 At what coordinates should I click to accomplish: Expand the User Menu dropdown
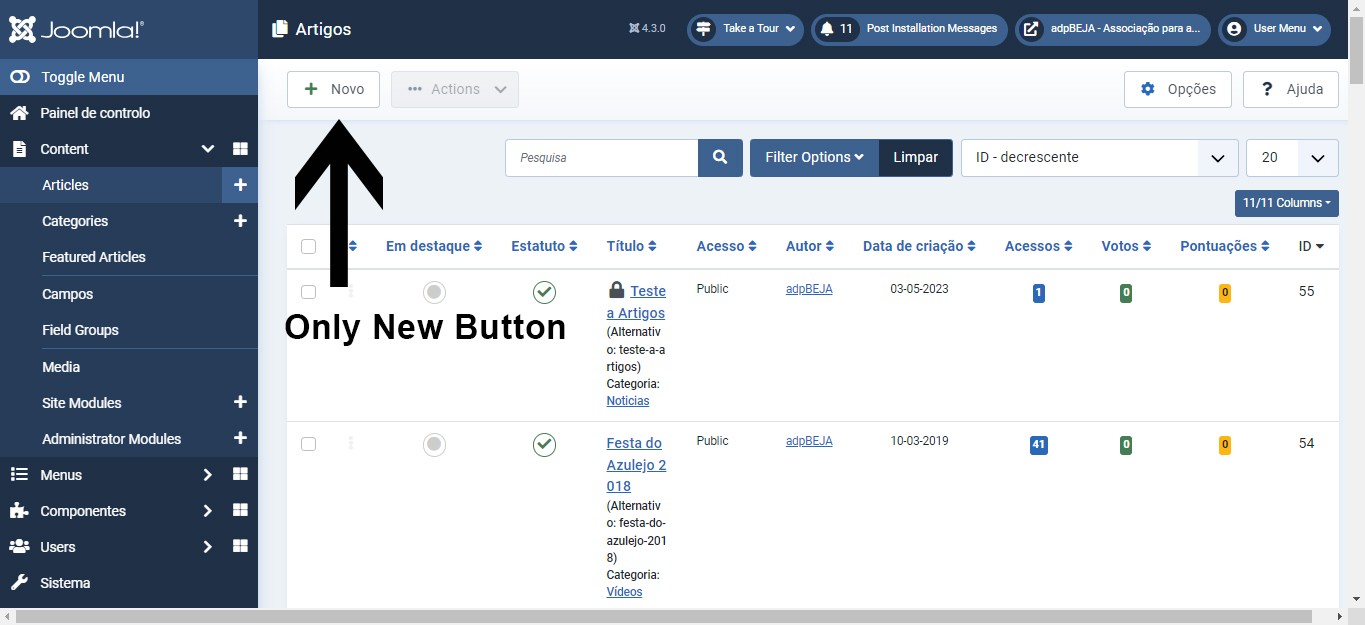click(1274, 29)
